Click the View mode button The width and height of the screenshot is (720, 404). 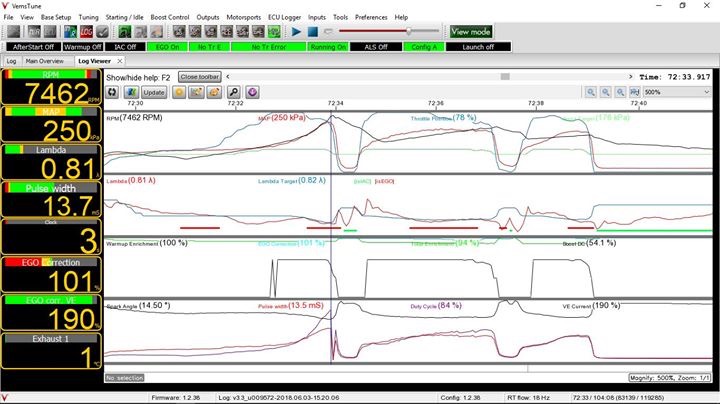point(471,32)
